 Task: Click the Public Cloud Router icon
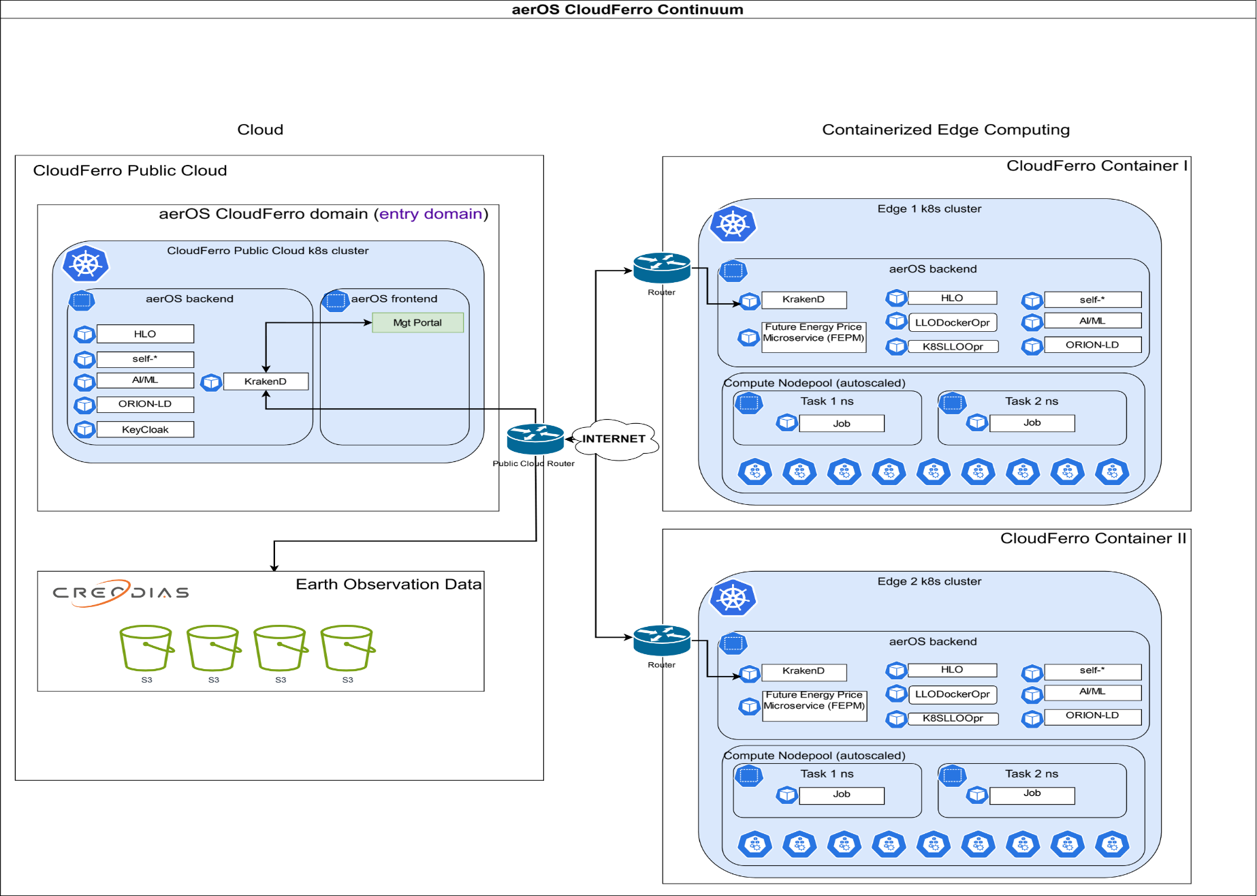pos(535,439)
